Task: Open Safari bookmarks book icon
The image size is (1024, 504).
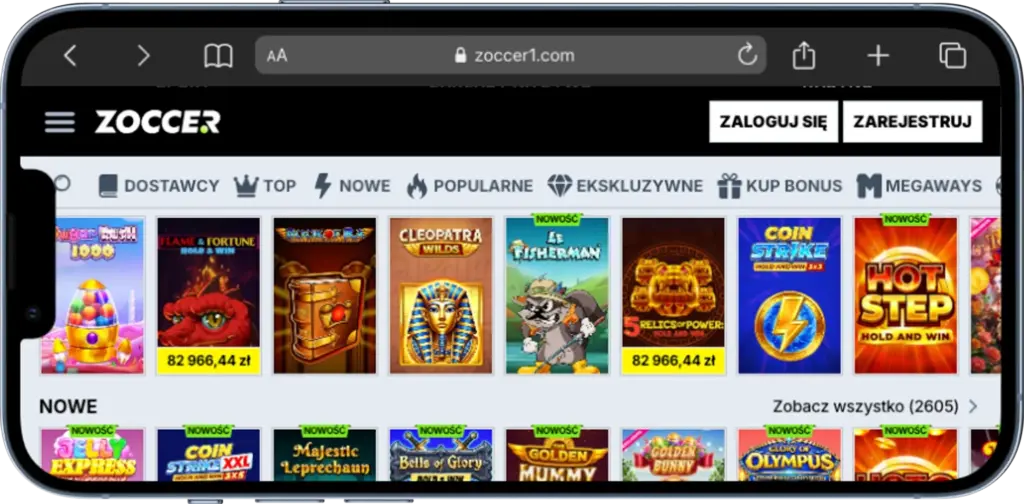Action: tap(218, 55)
